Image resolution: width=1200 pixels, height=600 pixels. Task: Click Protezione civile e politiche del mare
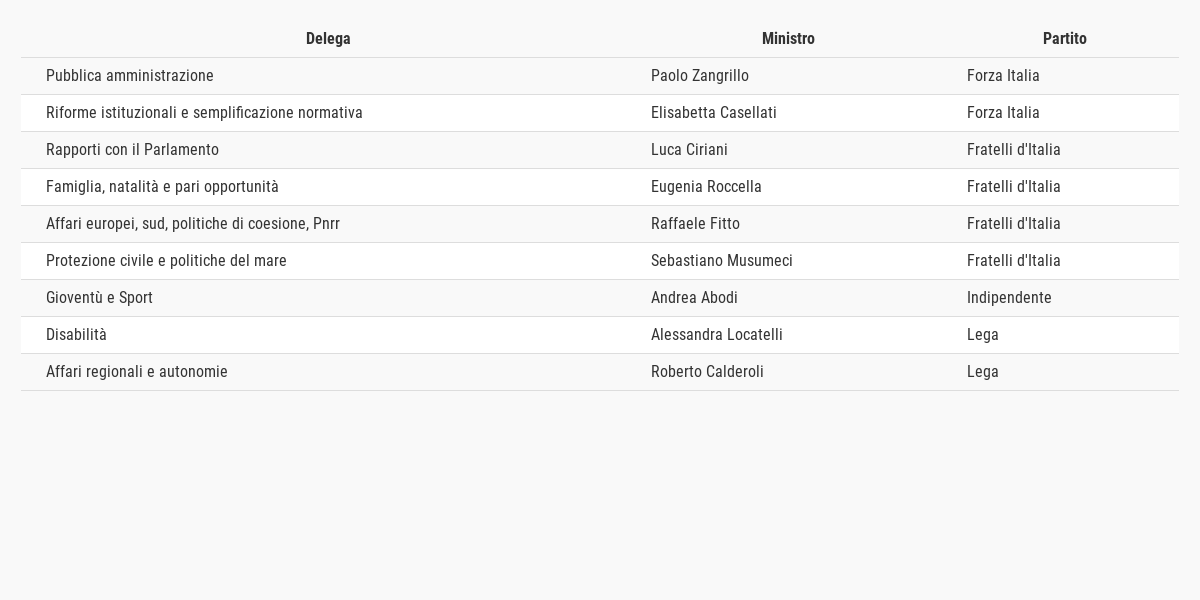[x=166, y=261]
